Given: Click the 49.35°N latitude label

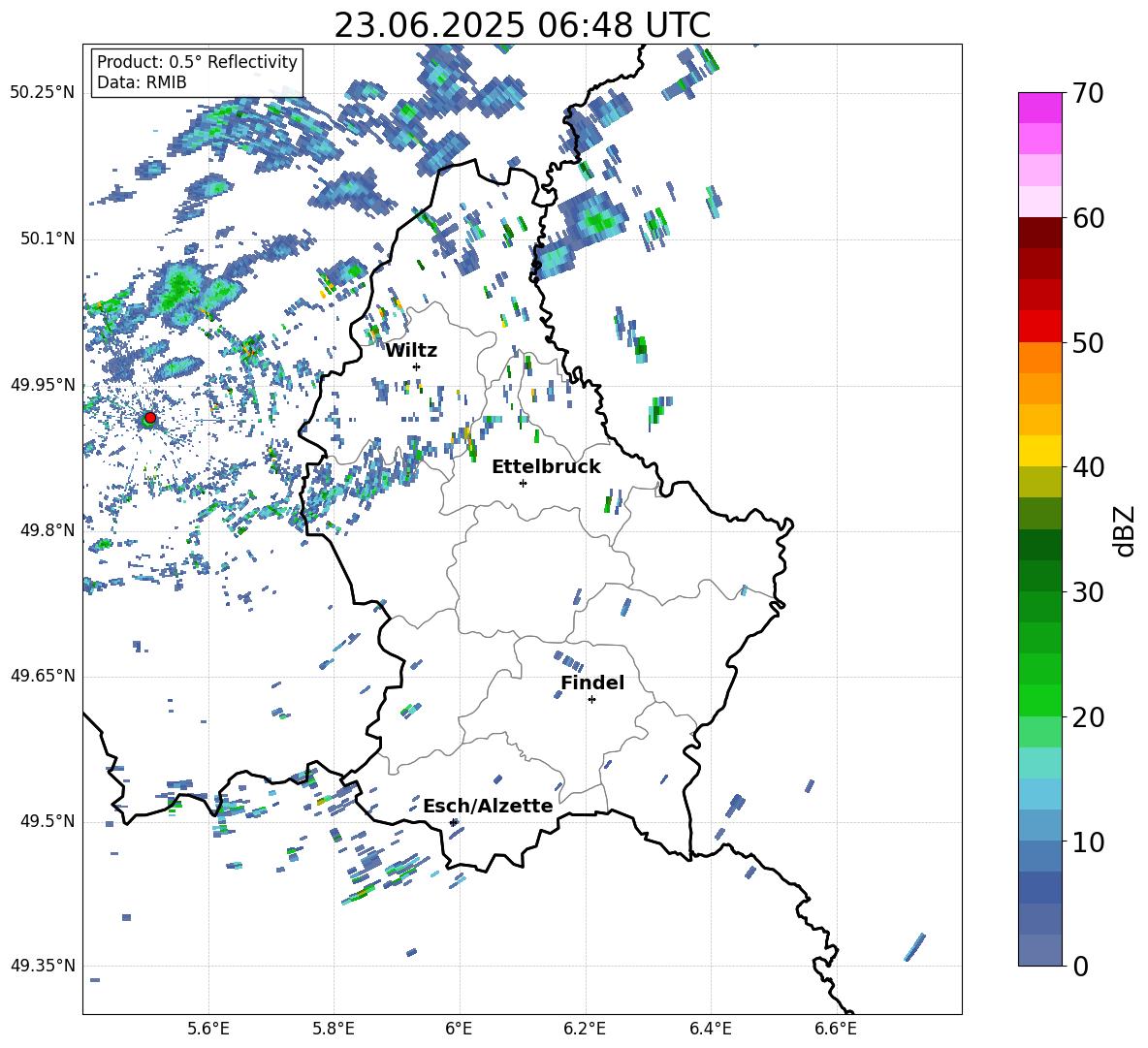Looking at the screenshot, I should [x=43, y=966].
